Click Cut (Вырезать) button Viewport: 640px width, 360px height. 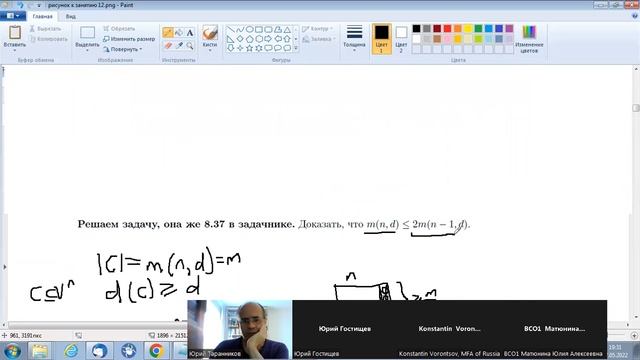click(x=45, y=29)
